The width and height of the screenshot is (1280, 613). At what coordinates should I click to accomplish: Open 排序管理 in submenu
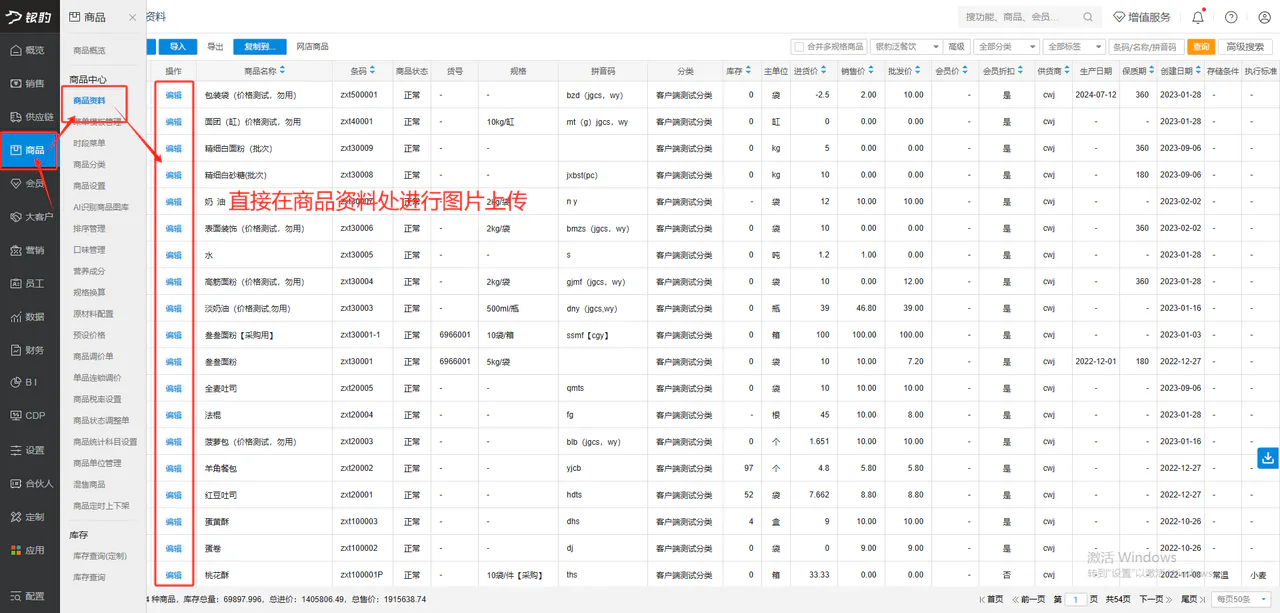(x=89, y=229)
